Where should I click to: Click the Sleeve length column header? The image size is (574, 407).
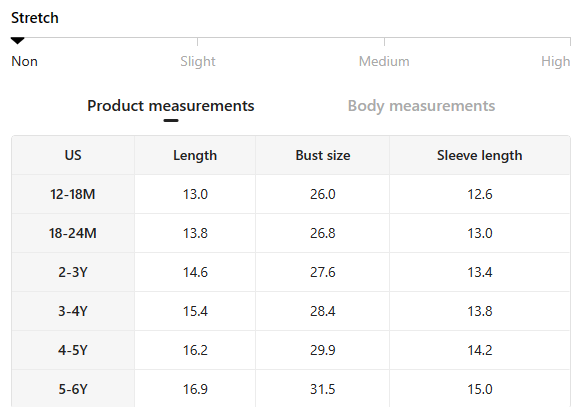point(480,156)
